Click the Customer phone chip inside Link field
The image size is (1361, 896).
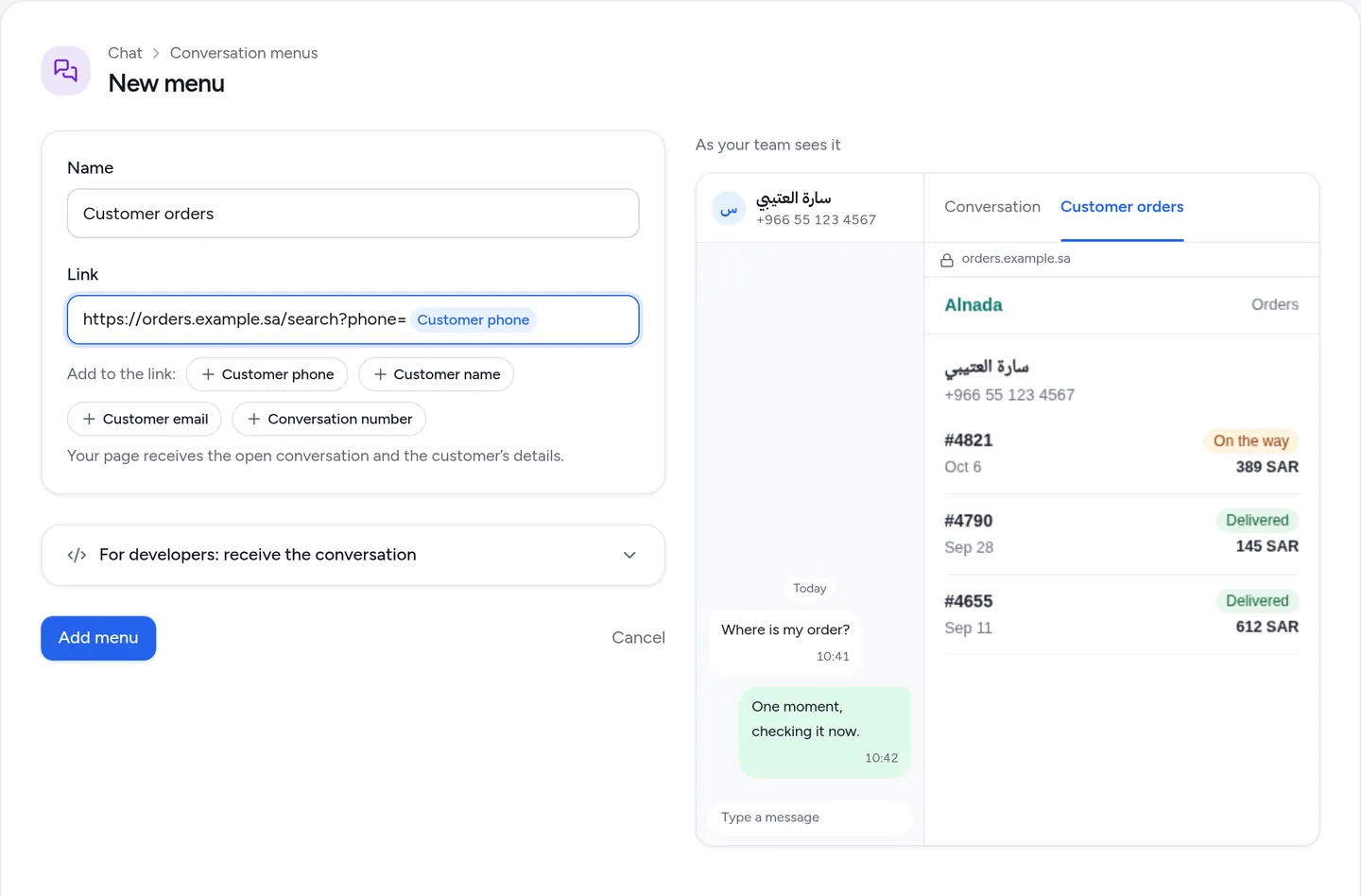point(474,319)
